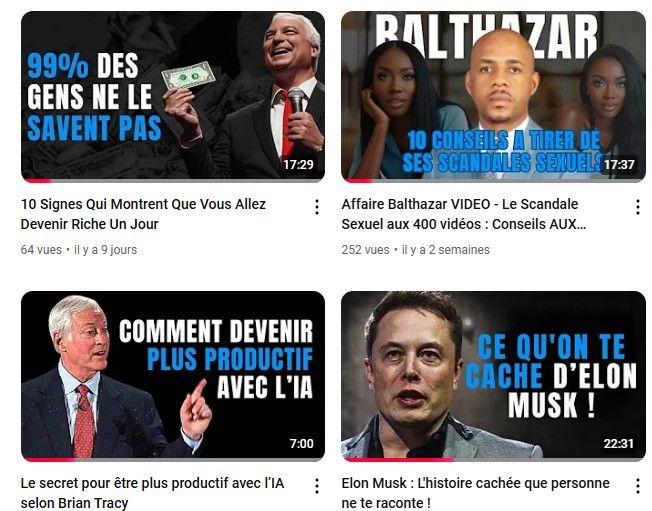Click watch progress bar on Elon Musk video
The image size is (652, 511).
click(x=493, y=460)
